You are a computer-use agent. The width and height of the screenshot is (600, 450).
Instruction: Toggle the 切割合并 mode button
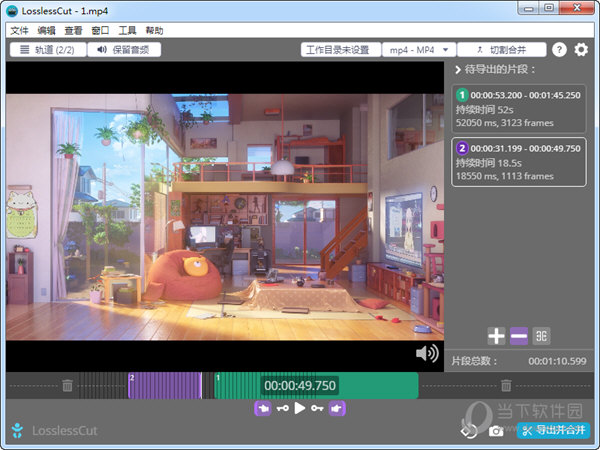[502, 50]
